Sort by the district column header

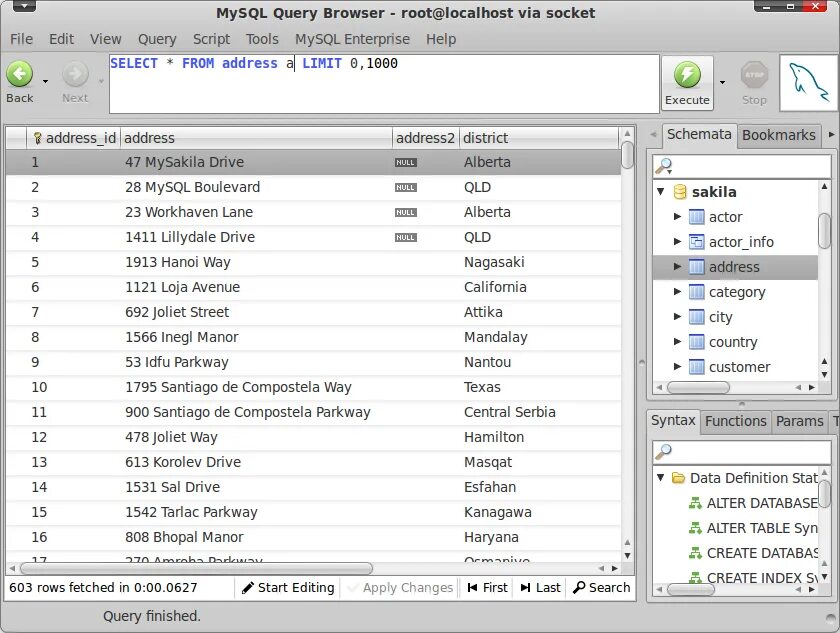tap(538, 138)
